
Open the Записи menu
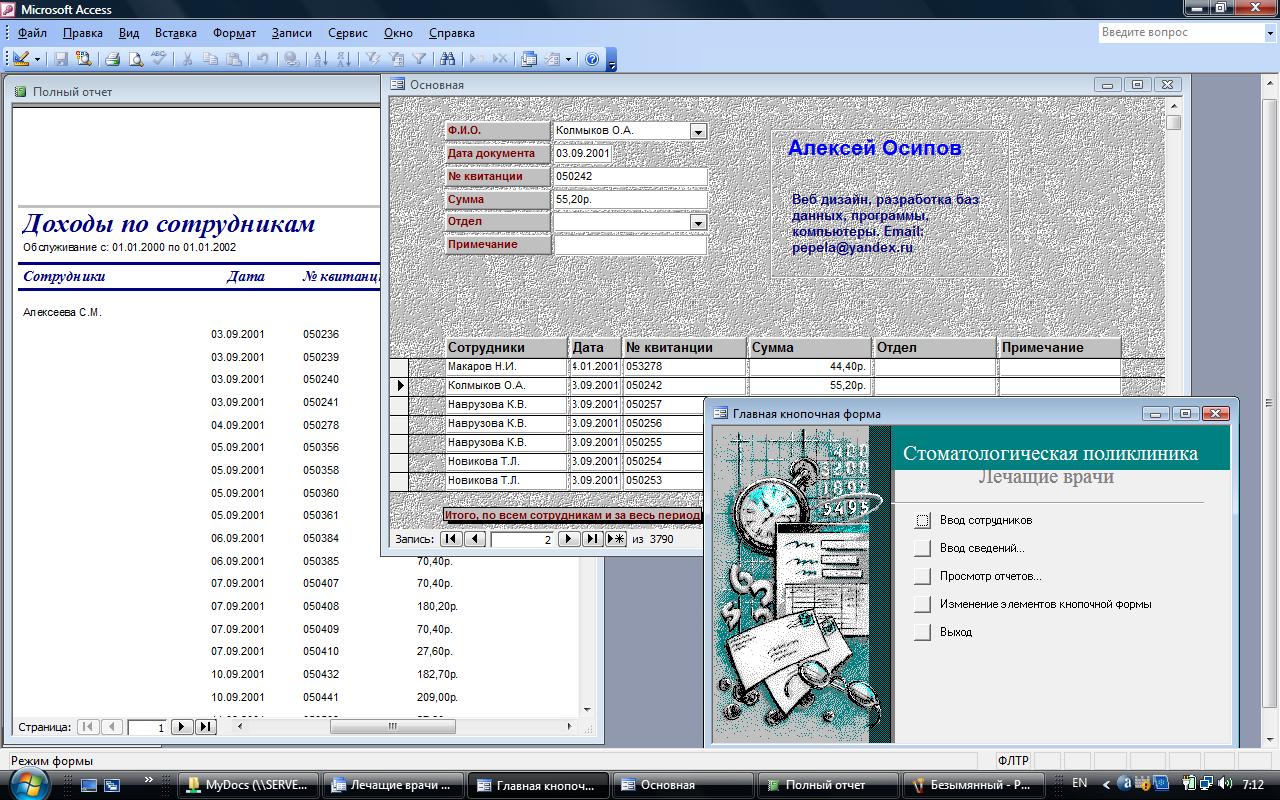(x=291, y=33)
